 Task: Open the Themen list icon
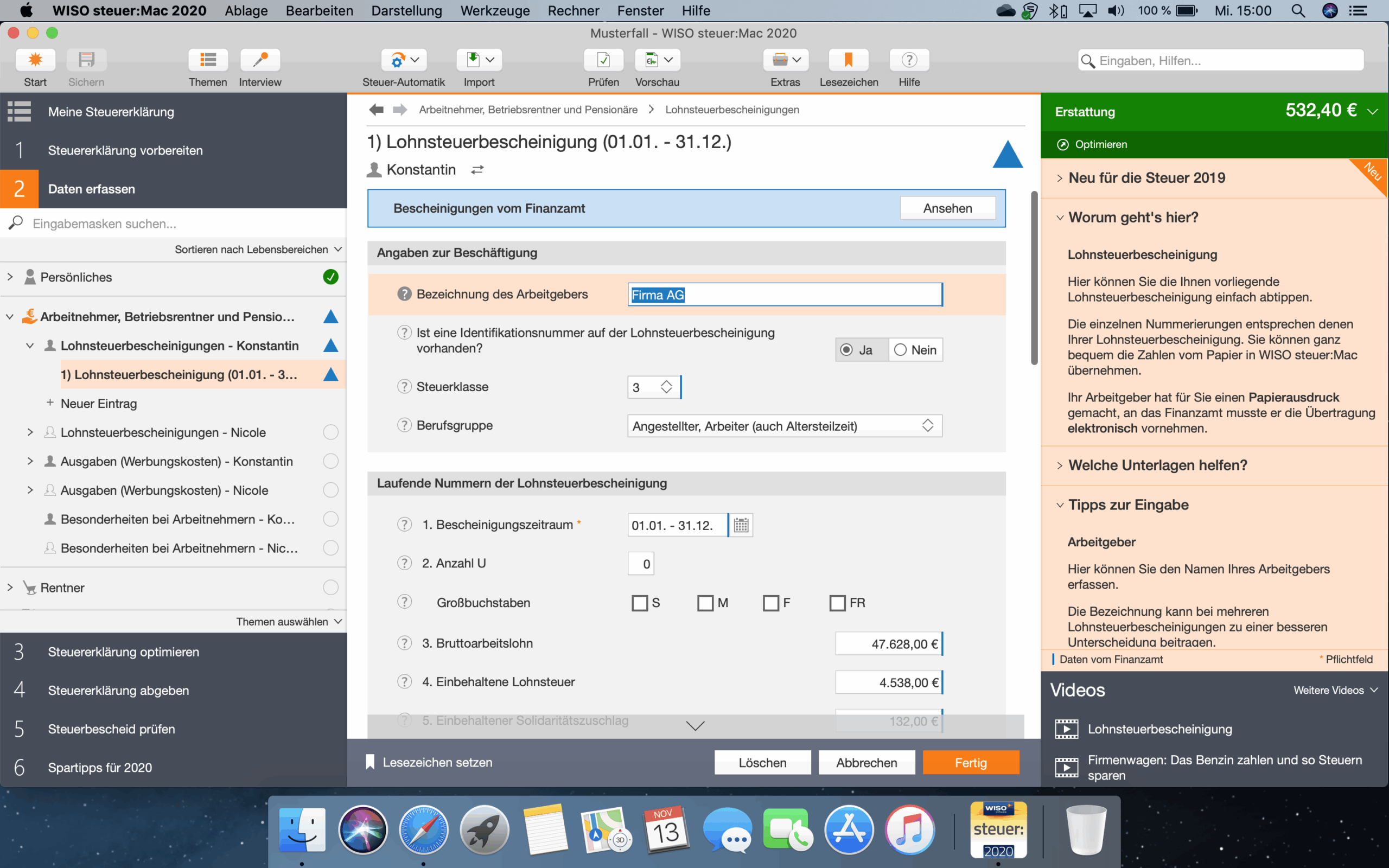(208, 60)
